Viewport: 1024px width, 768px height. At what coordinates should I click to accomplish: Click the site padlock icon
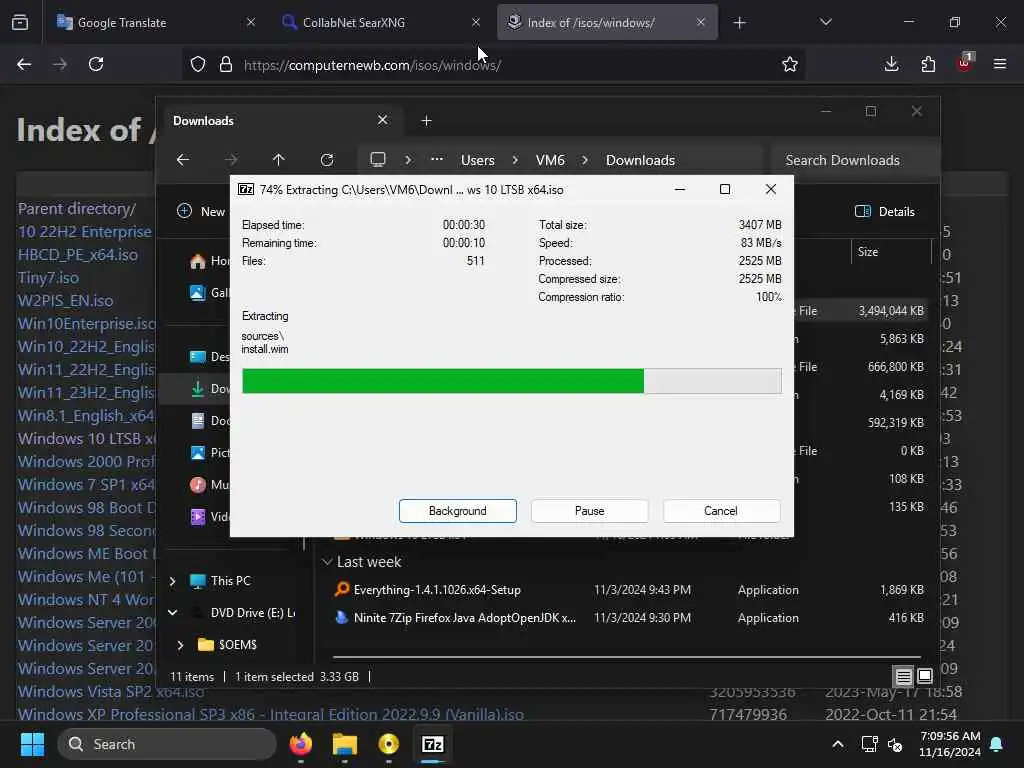point(226,64)
